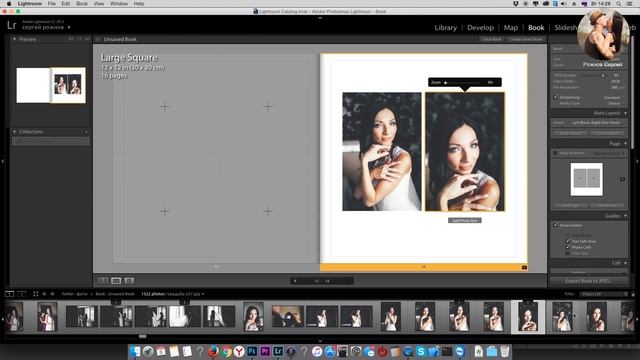Collapse the Preview panel

point(14,39)
